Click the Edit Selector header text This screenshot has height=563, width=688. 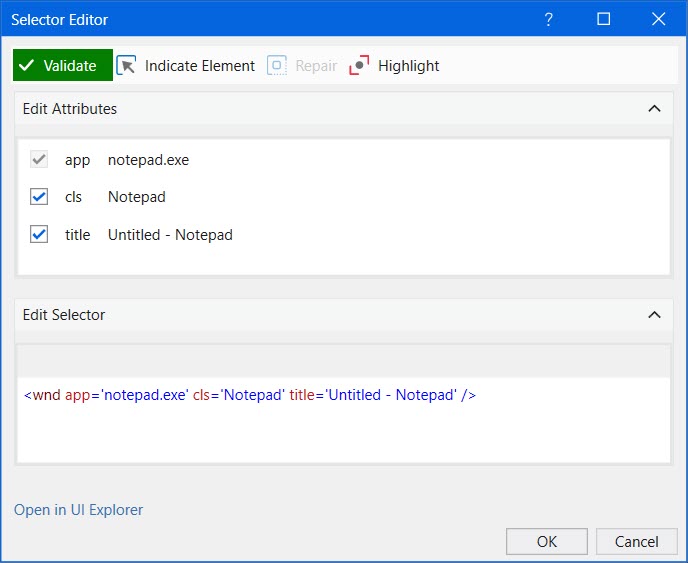[x=64, y=315]
